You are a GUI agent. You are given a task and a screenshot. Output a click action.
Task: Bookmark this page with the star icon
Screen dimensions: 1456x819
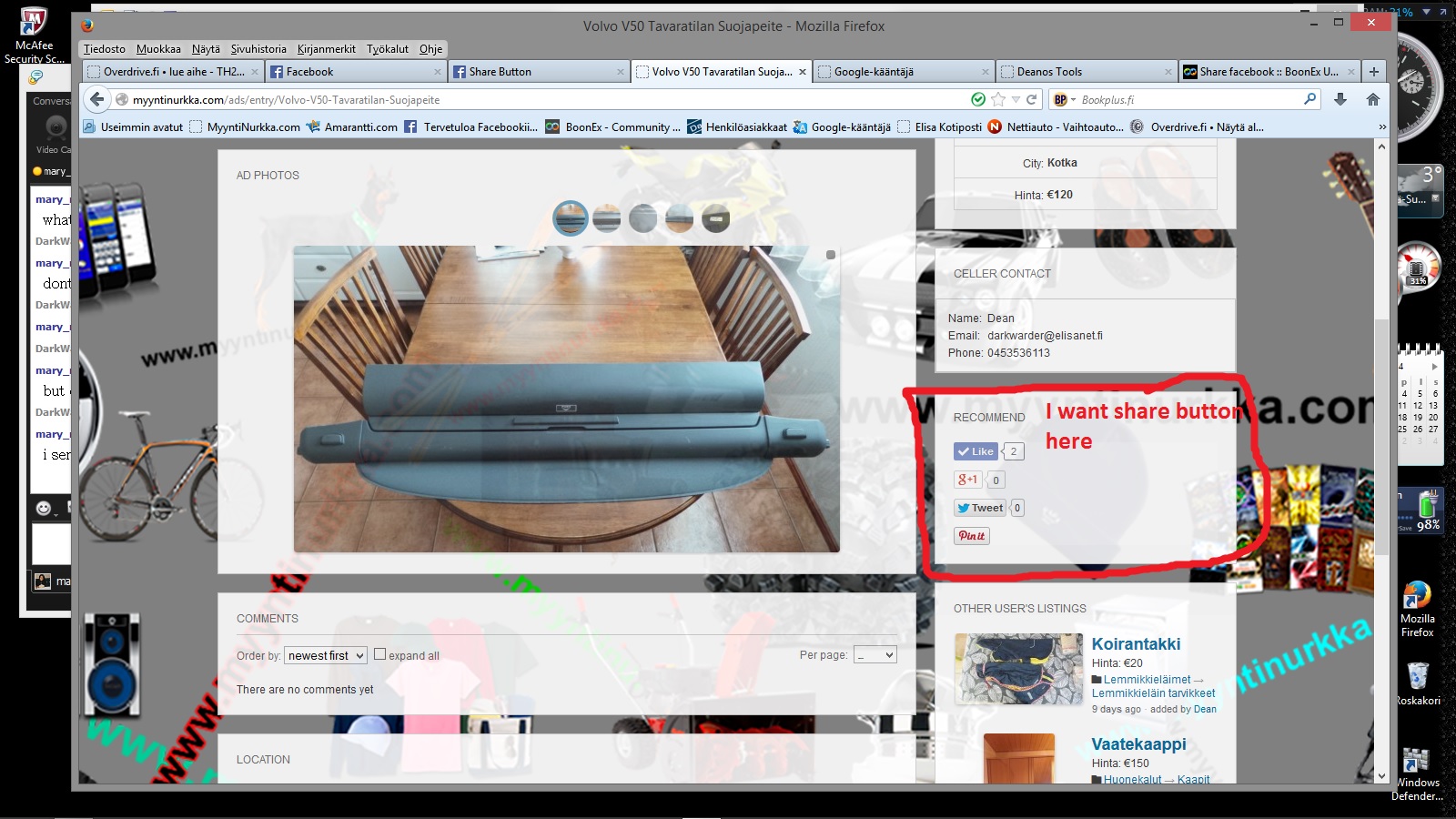pyautogui.click(x=998, y=99)
